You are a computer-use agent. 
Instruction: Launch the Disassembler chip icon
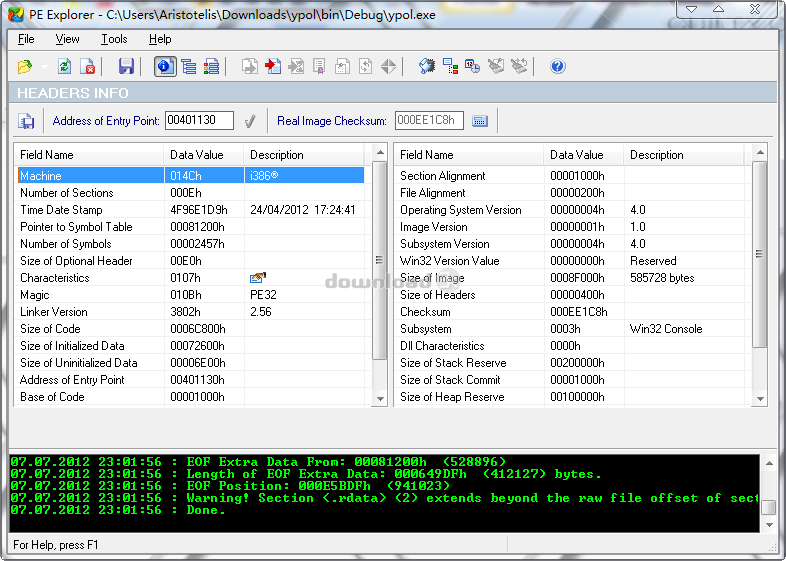[x=427, y=67]
